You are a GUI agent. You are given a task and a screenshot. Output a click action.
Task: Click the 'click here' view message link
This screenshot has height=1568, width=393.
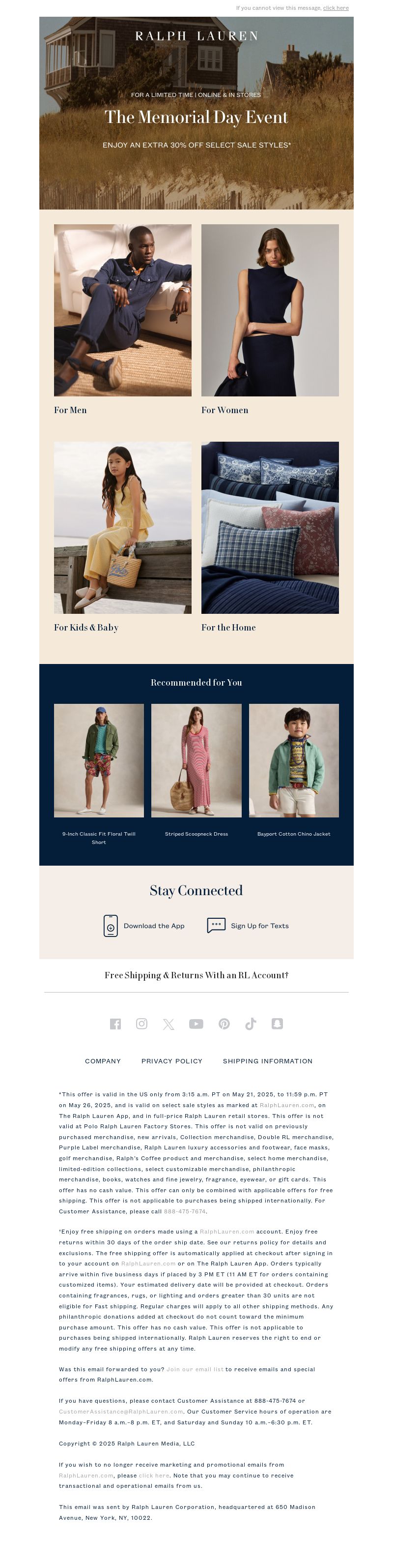click(336, 8)
